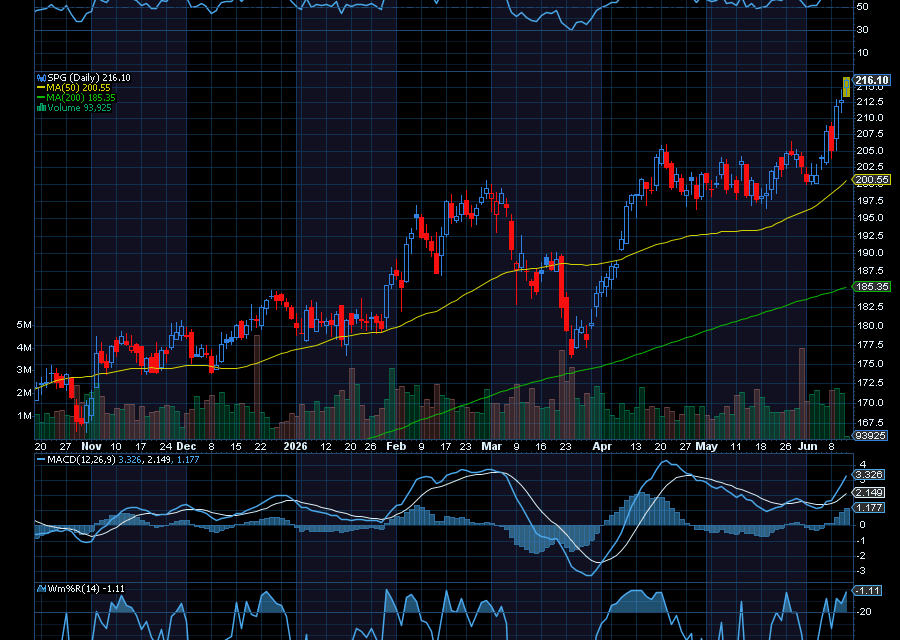
Task: Click the -1.11 Williams %R value flag
Action: (x=867, y=590)
